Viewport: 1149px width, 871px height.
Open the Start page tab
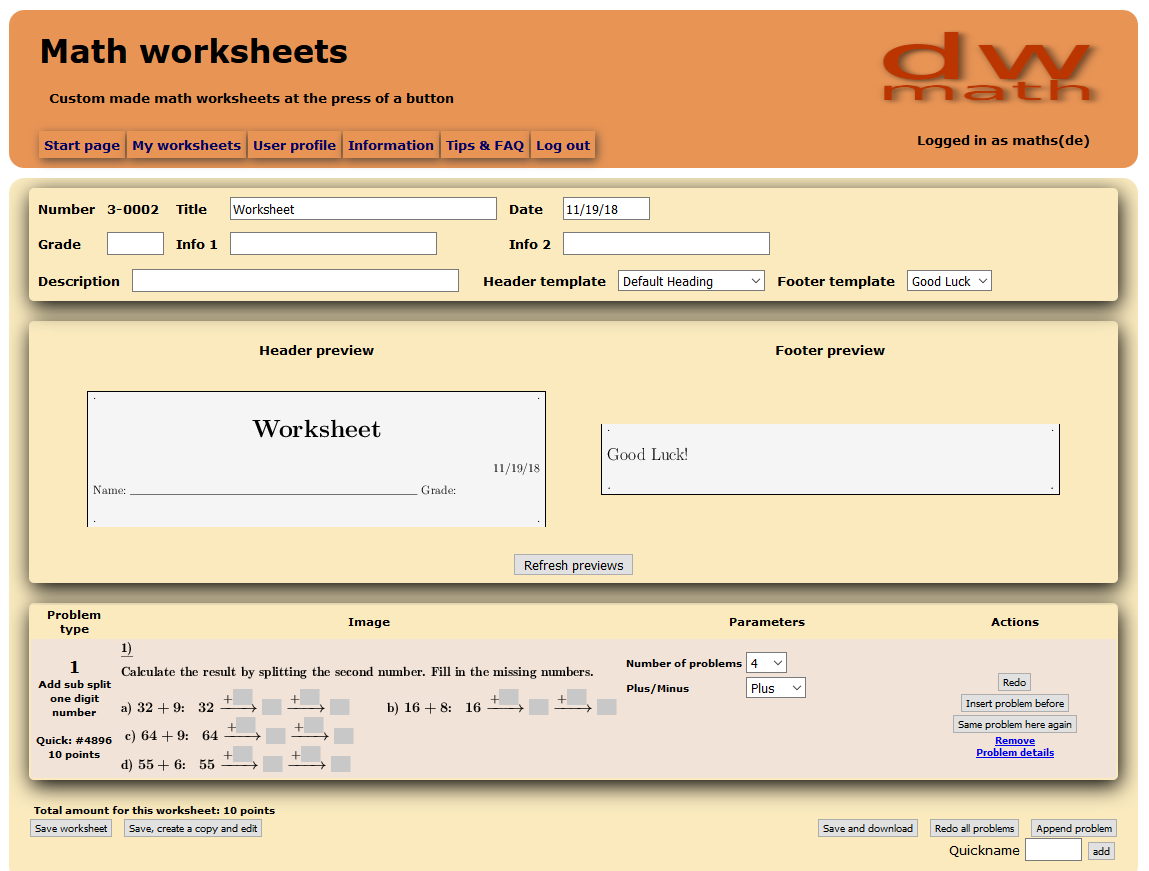(x=82, y=145)
